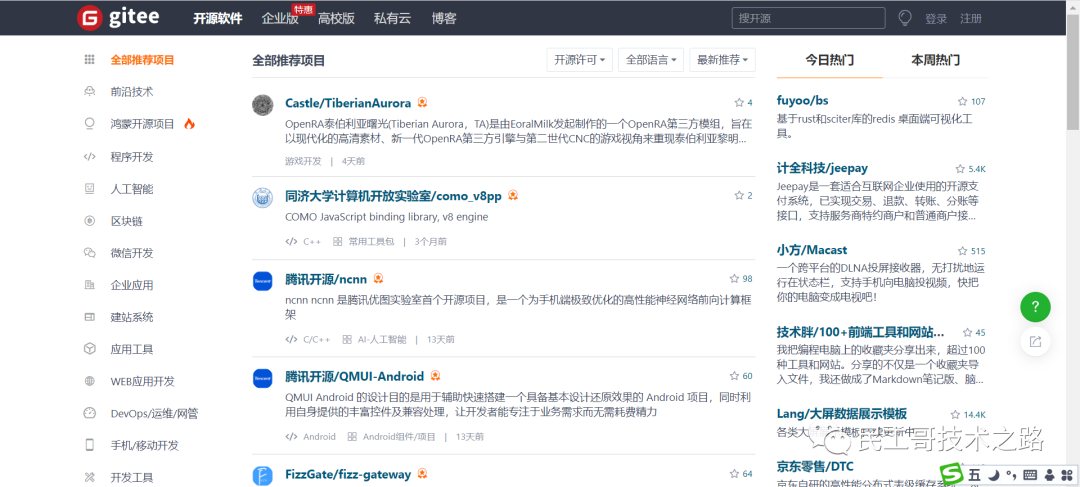
Task: Click the flame icon next to 鸿蒙开源项目
Action: (189, 124)
